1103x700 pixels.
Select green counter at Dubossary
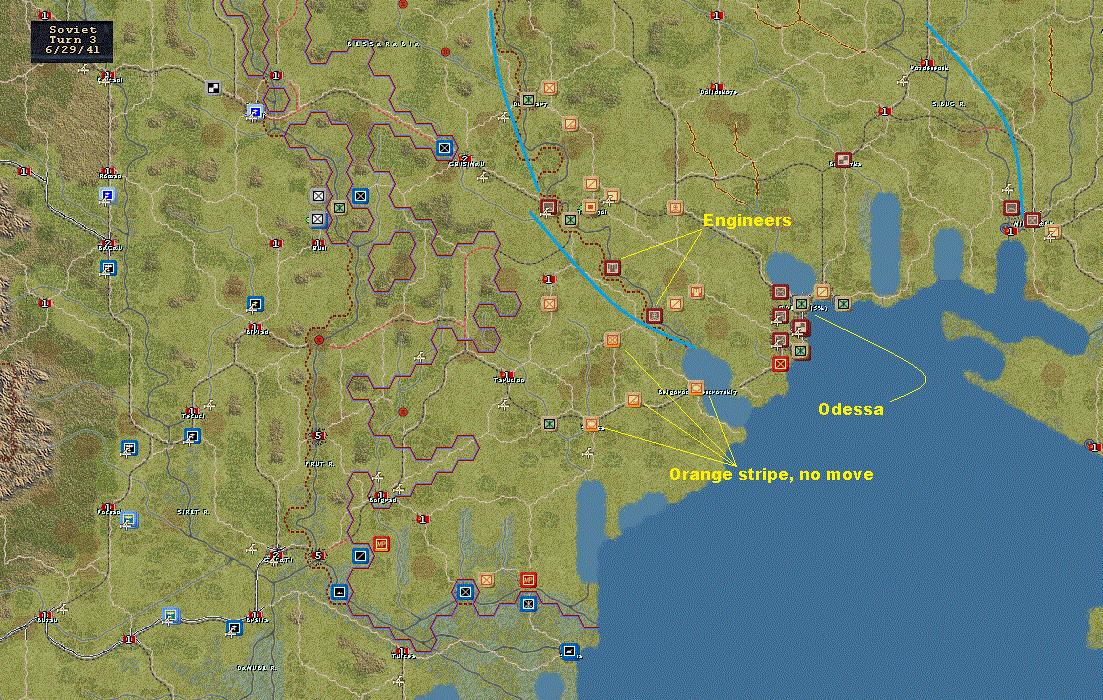click(528, 100)
